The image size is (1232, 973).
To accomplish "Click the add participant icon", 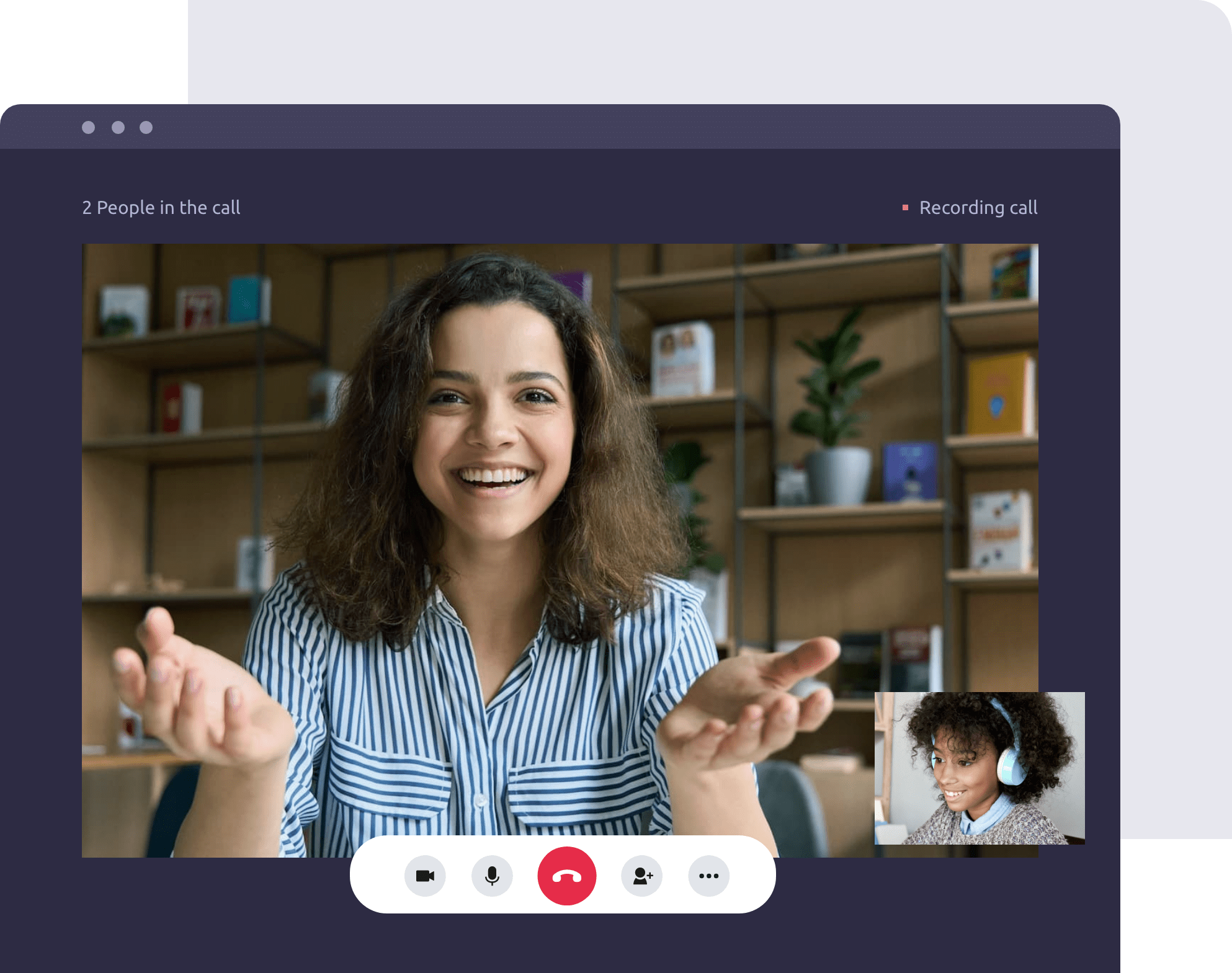I will (x=642, y=876).
